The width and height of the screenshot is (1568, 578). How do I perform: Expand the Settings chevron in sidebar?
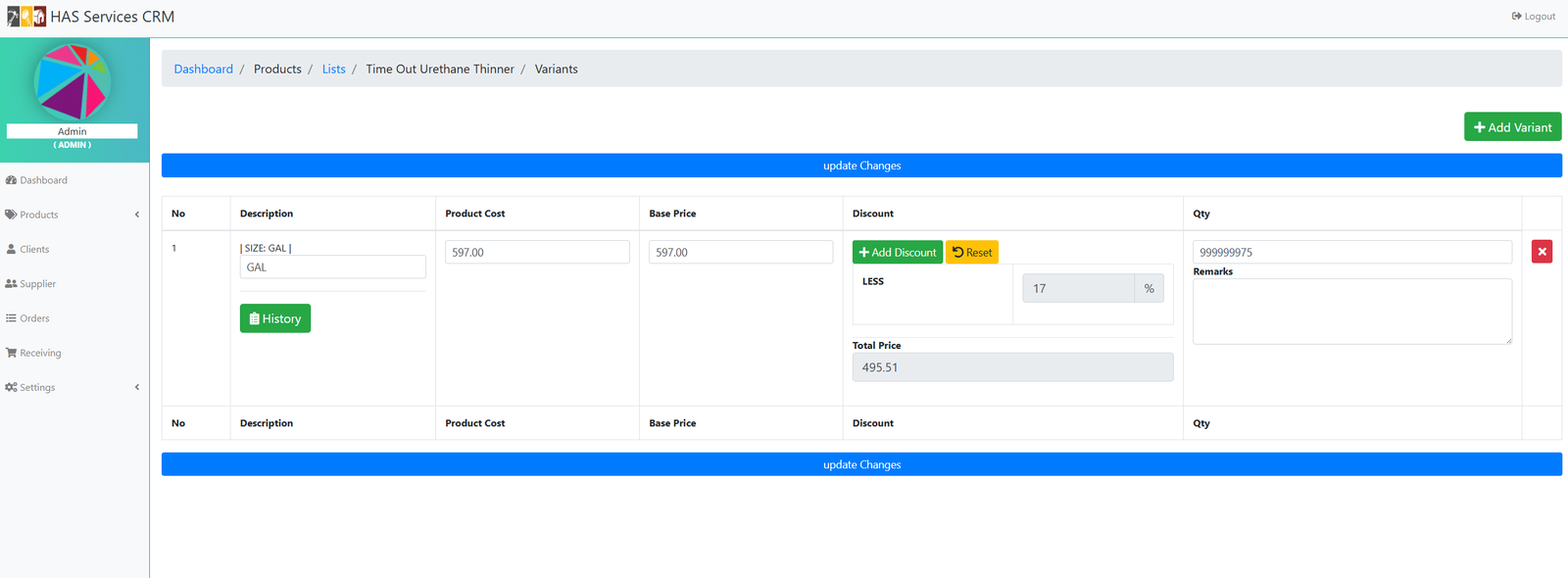[x=136, y=387]
